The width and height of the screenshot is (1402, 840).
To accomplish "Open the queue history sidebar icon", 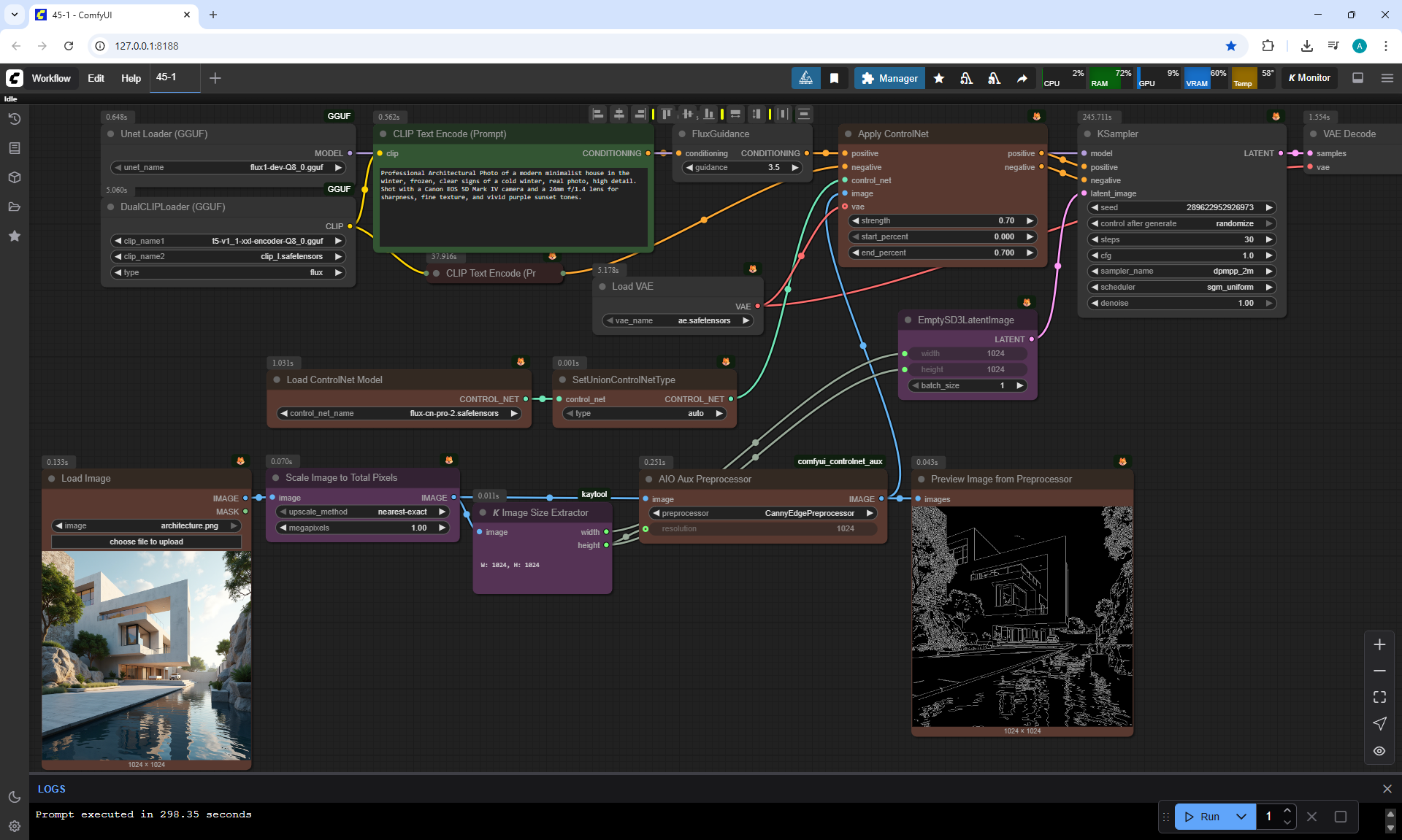I will coord(14,119).
